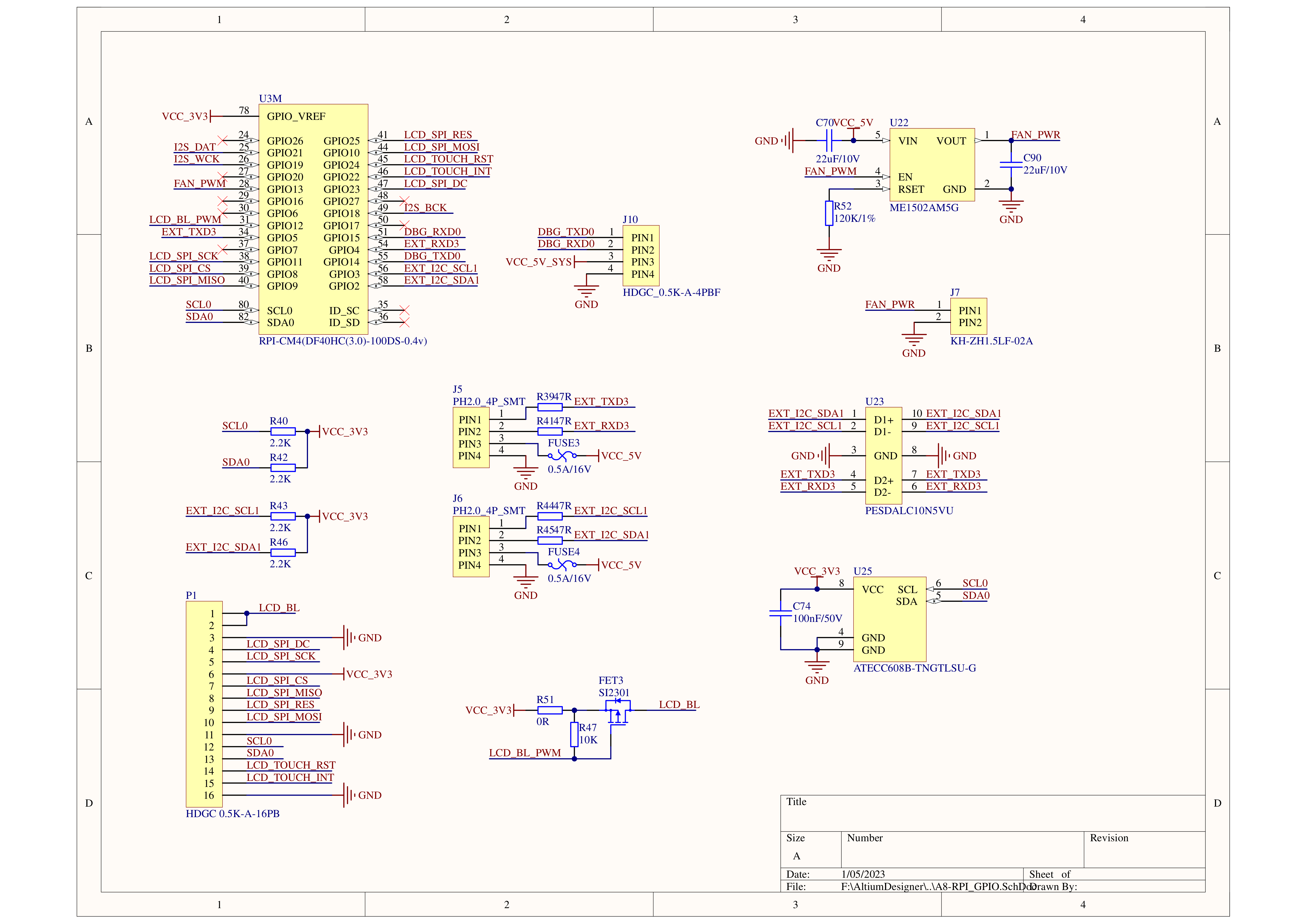Select the J5 connector designator

tap(457, 389)
